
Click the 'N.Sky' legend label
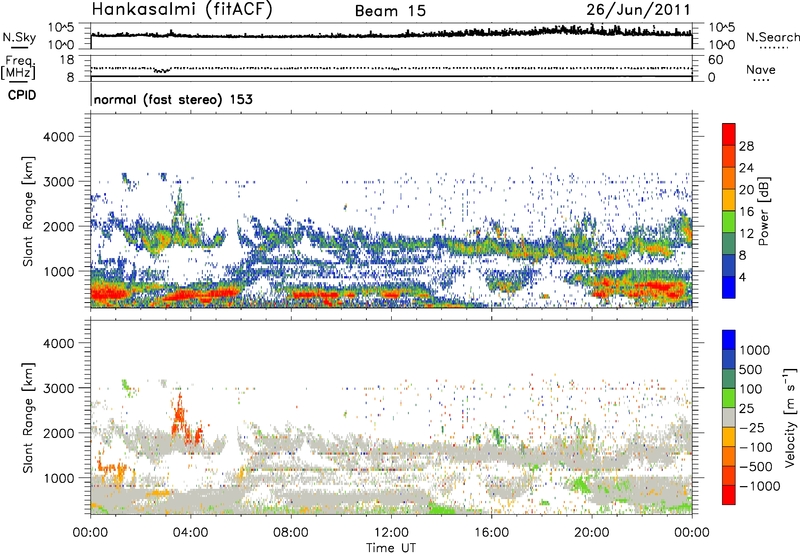(x=19, y=37)
